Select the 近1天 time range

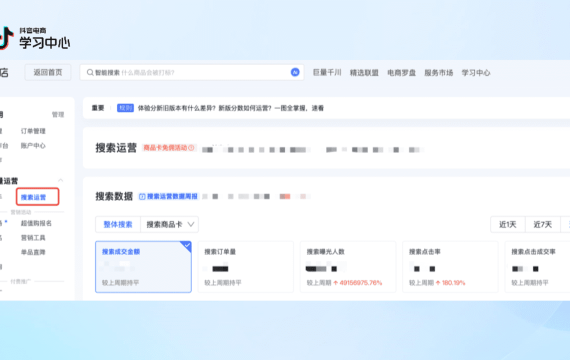(x=507, y=224)
